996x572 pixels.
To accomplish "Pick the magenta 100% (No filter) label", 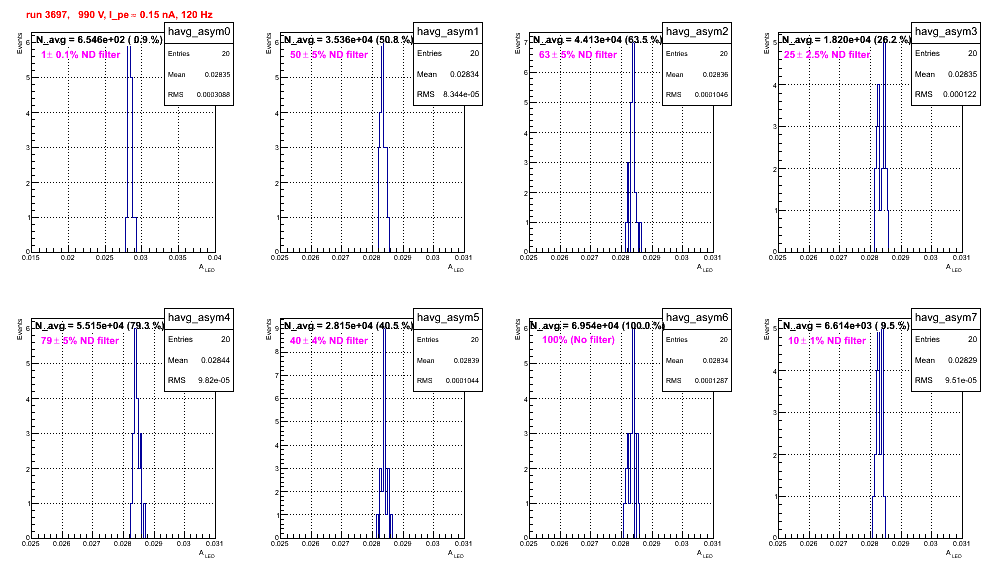I will (578, 340).
